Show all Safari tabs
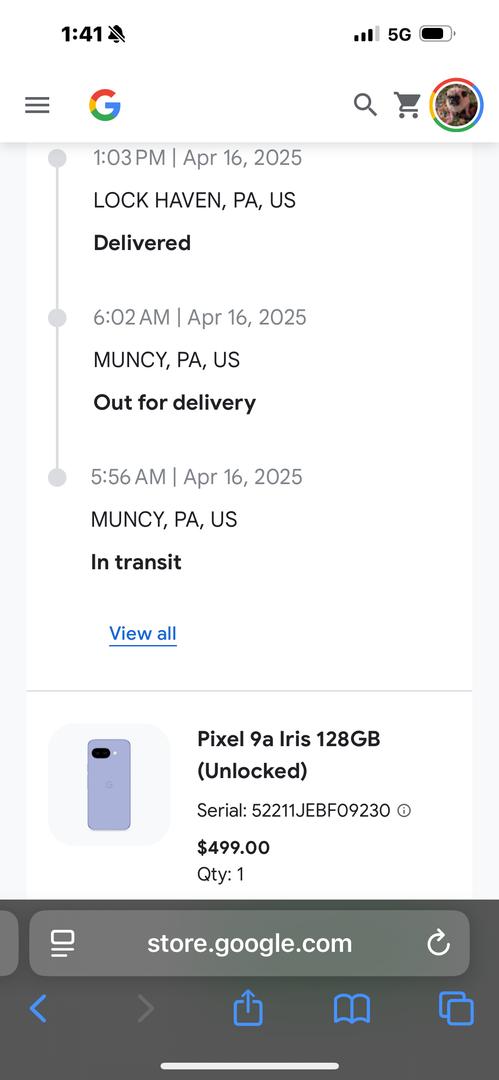Screen dimensions: 499x1080 456,1009
